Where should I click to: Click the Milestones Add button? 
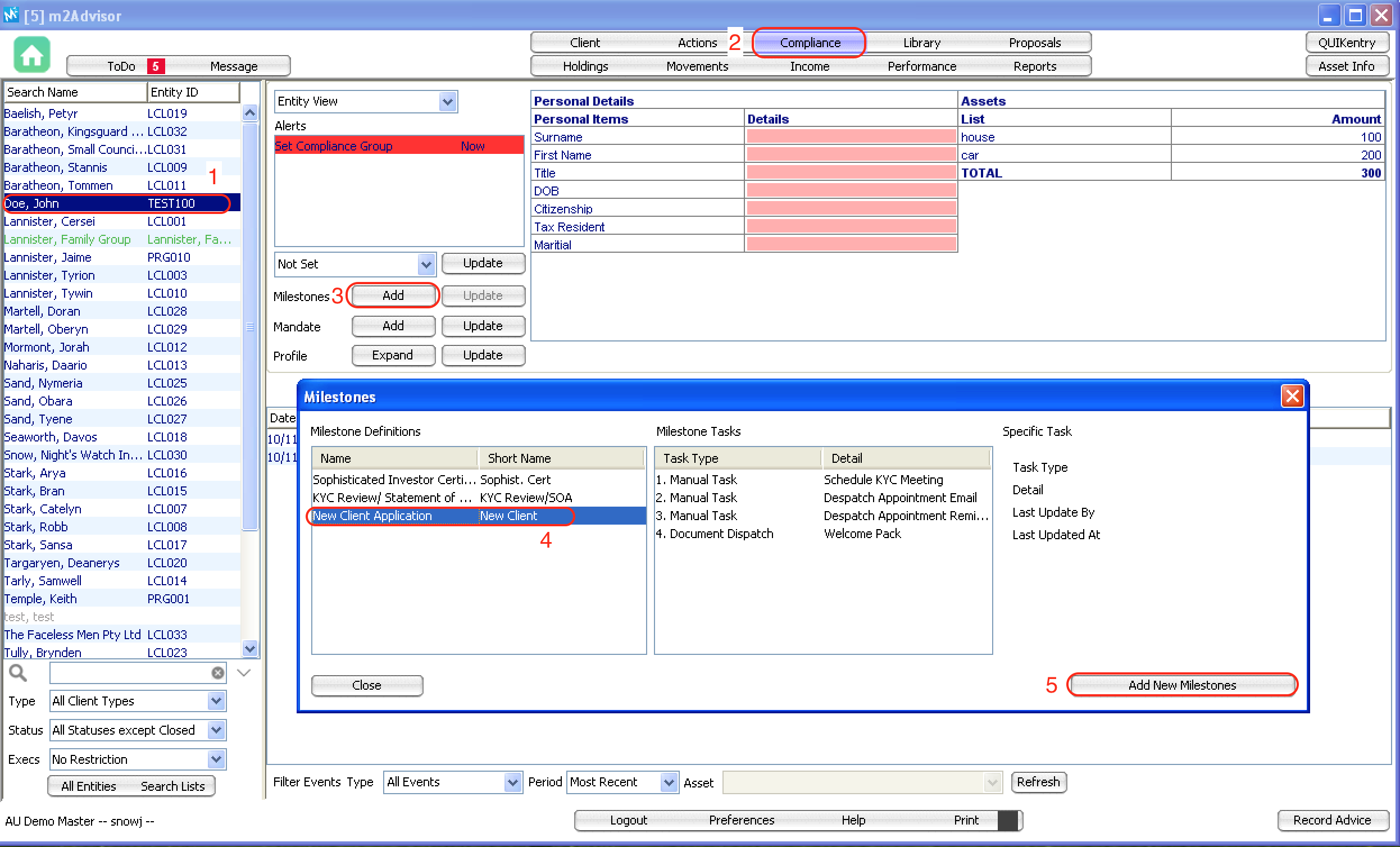[393, 295]
